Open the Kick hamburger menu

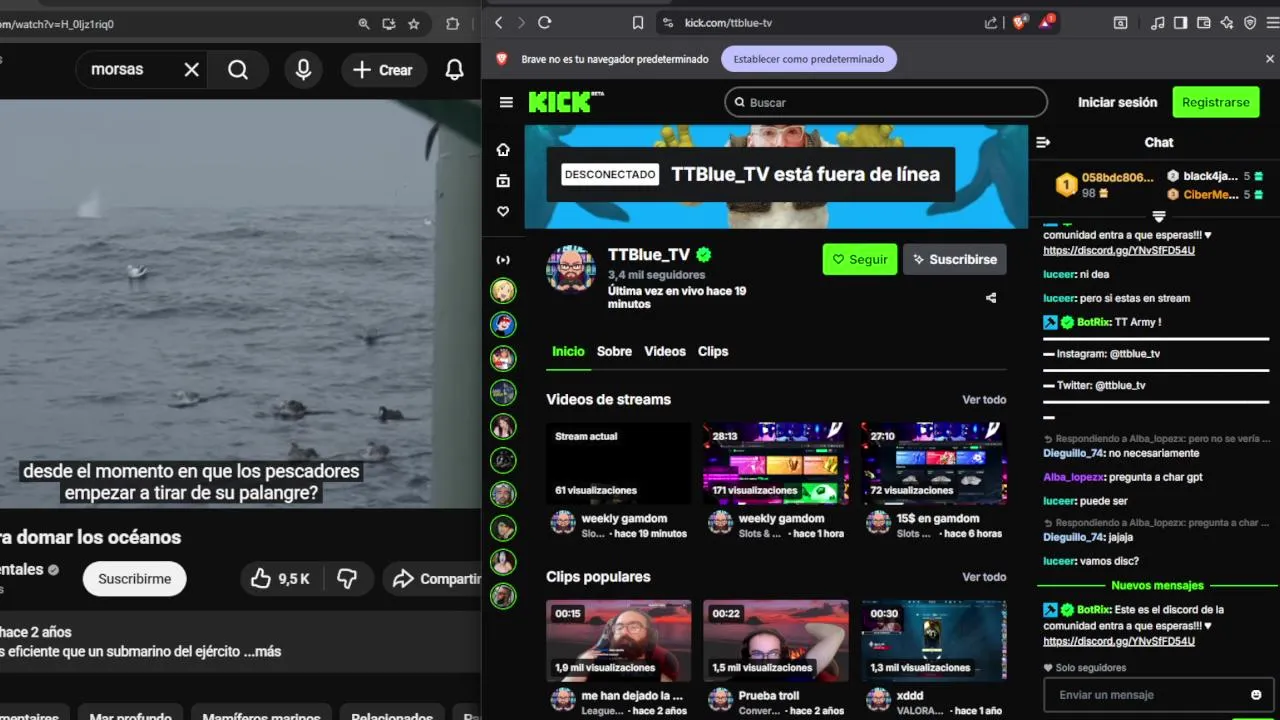click(506, 102)
